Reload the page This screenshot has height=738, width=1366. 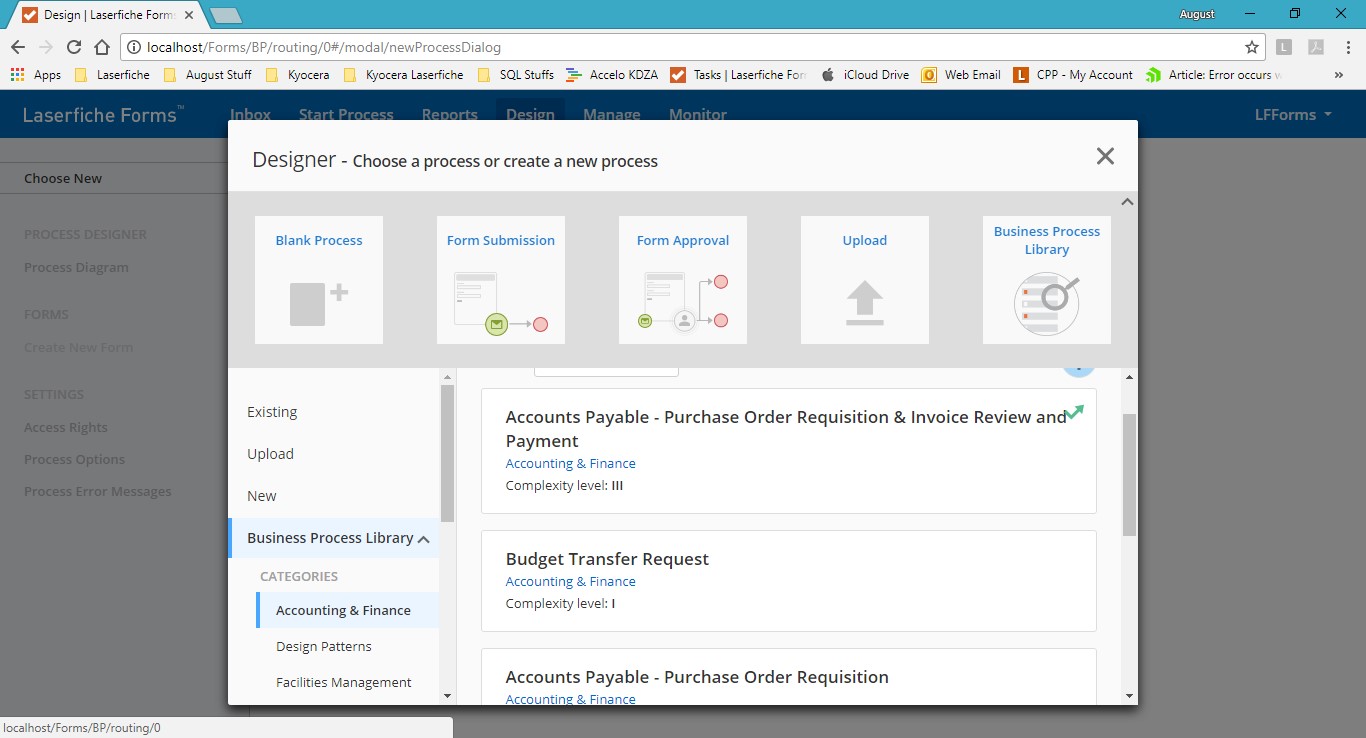coord(74,47)
